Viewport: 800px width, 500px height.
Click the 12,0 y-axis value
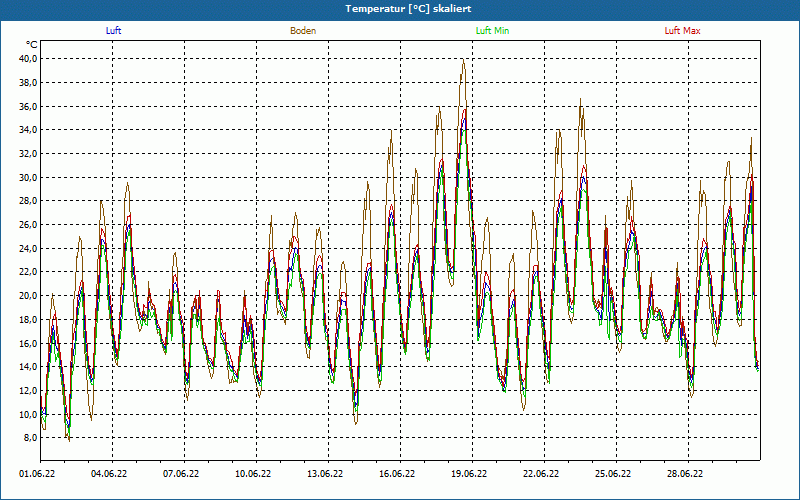[x=28, y=390]
